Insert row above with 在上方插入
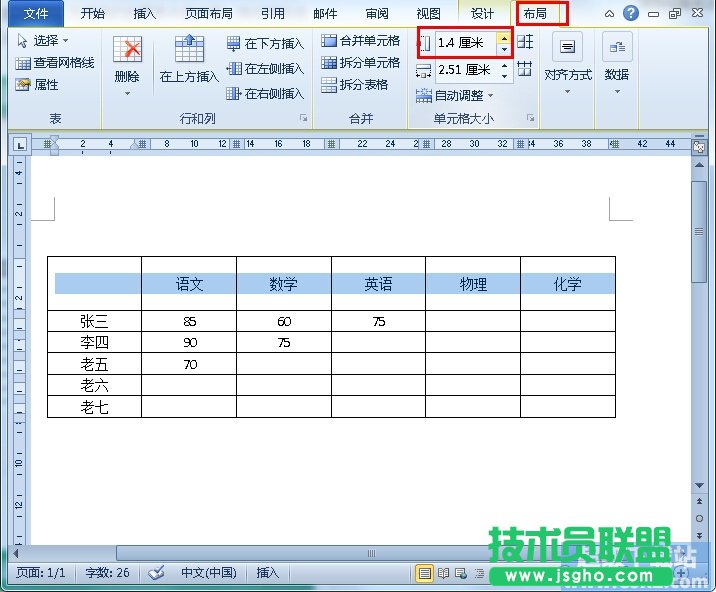Screen dimensions: 716x592 coord(189,52)
